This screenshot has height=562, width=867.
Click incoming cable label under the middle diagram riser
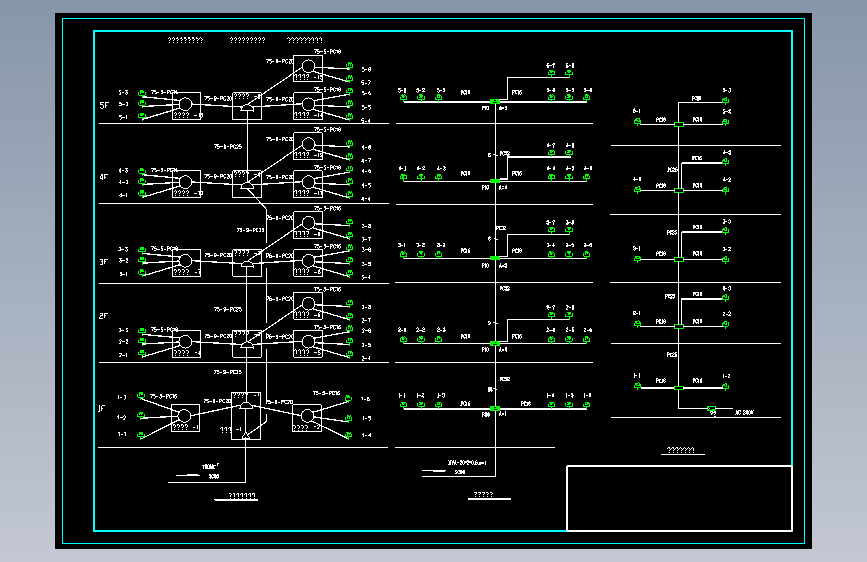(x=467, y=463)
